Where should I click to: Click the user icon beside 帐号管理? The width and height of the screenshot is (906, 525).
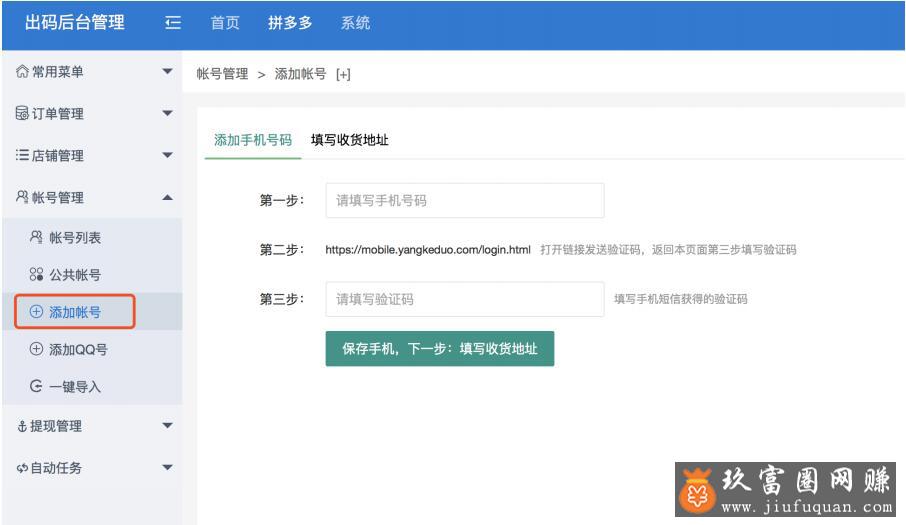[22, 197]
